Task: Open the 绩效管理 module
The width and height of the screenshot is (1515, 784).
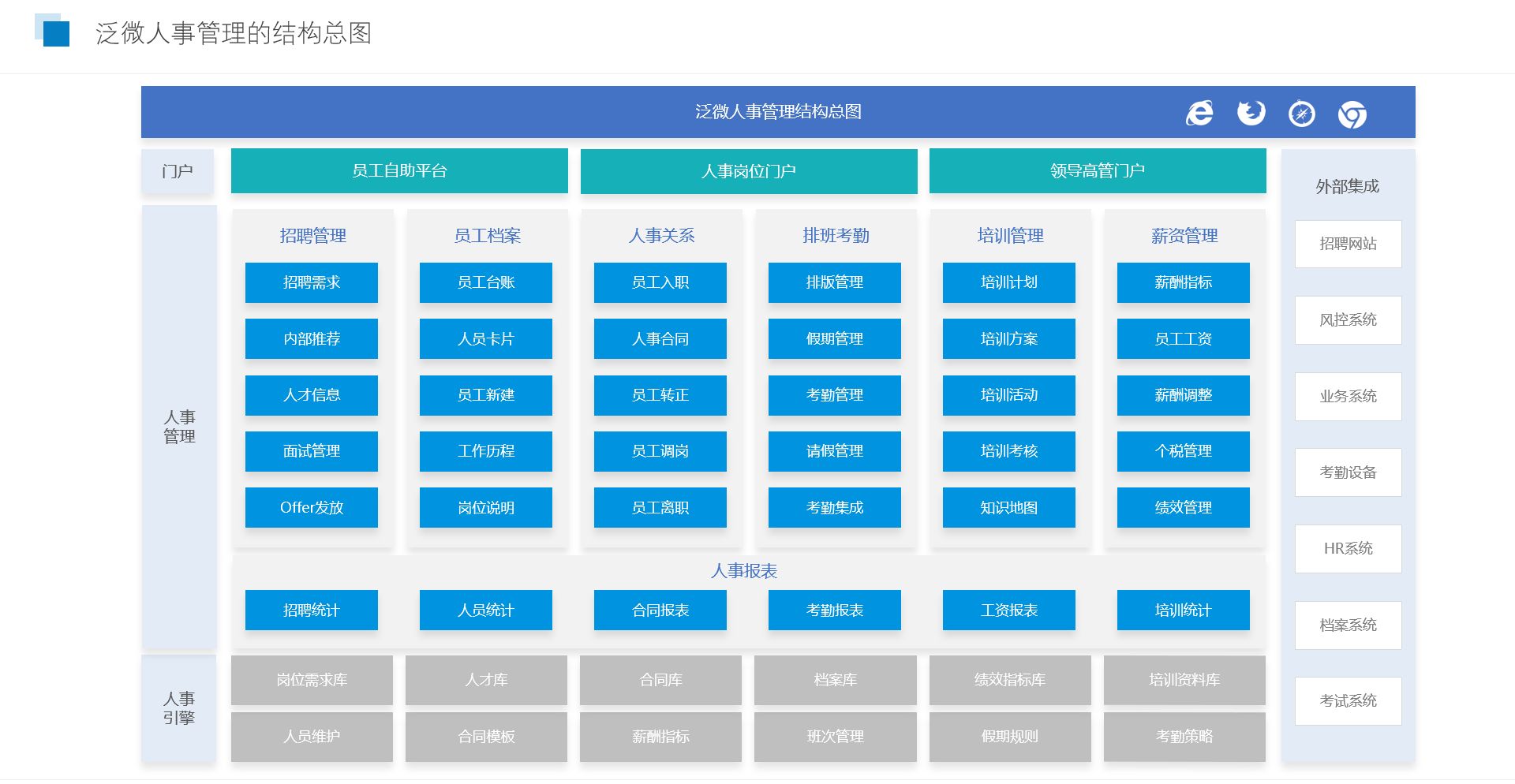Action: 1183,508
